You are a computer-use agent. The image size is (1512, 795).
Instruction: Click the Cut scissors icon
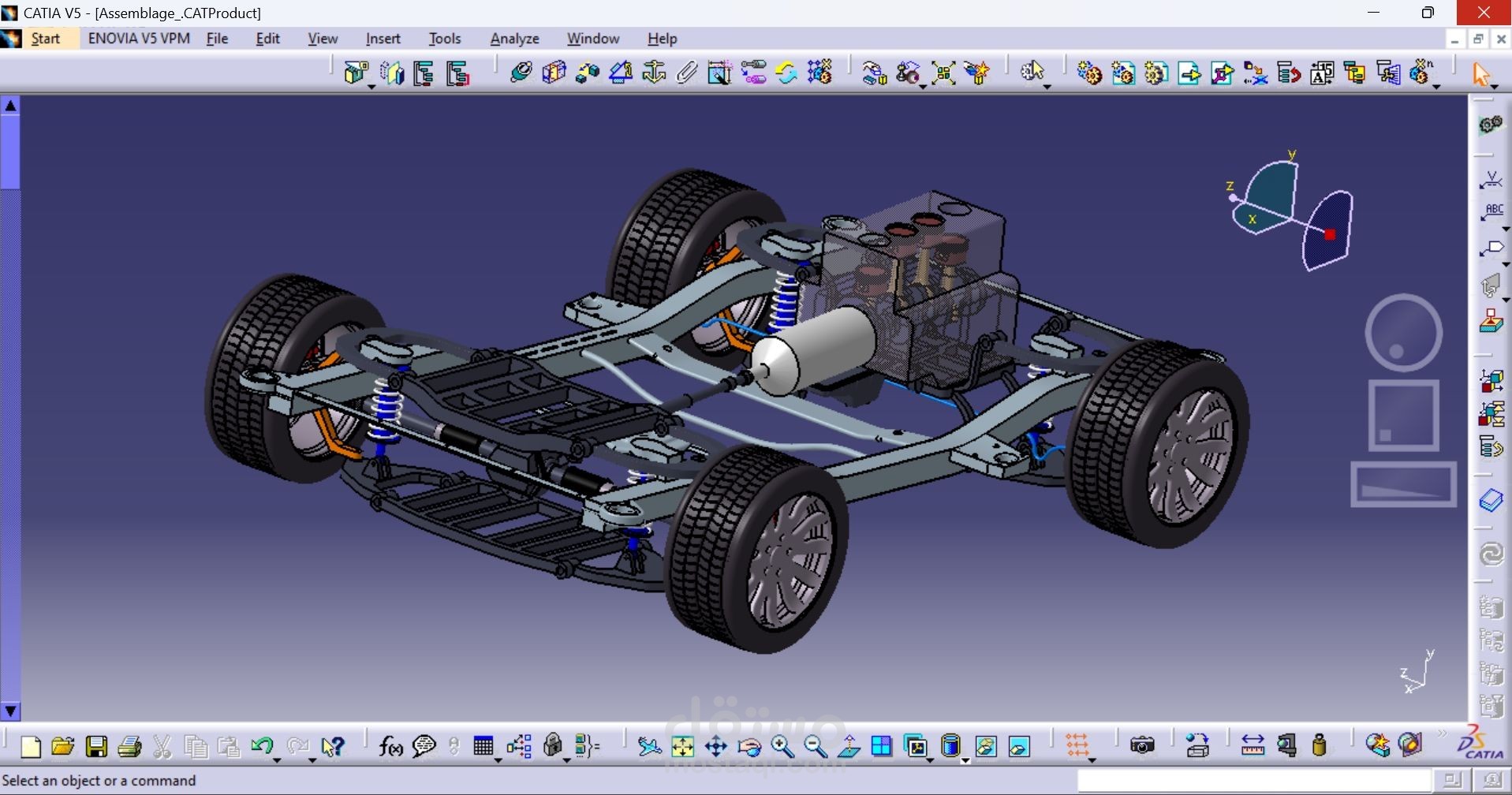[162, 746]
